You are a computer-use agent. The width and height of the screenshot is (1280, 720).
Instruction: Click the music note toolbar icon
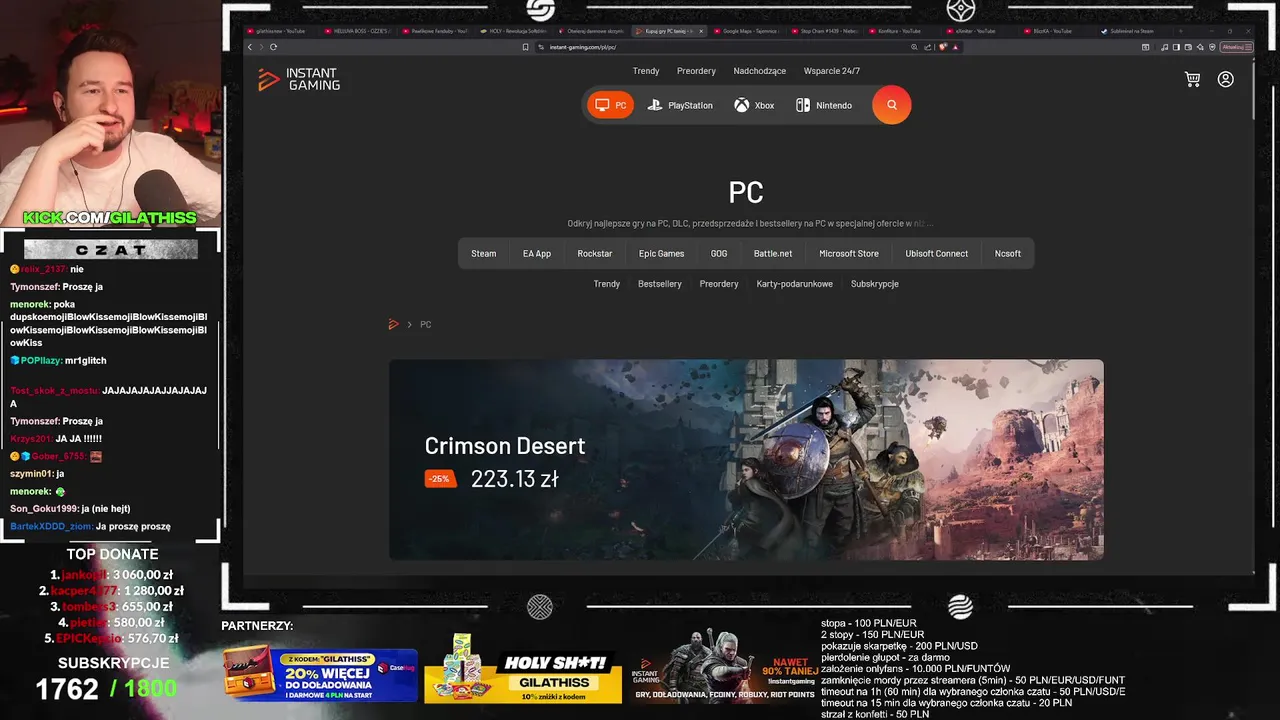[1164, 47]
